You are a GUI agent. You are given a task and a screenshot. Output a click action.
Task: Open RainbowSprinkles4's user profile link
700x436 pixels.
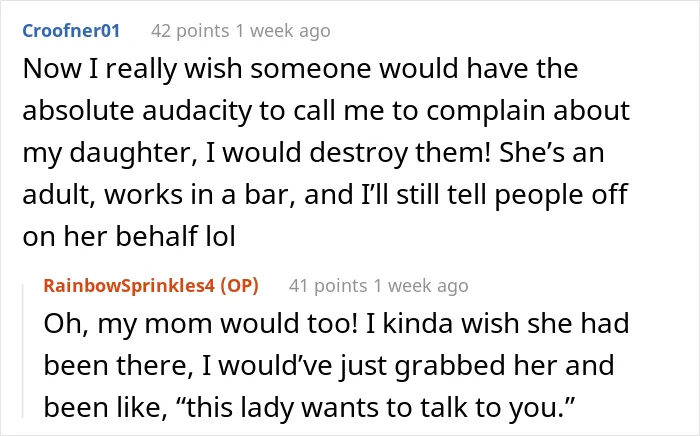coord(129,286)
